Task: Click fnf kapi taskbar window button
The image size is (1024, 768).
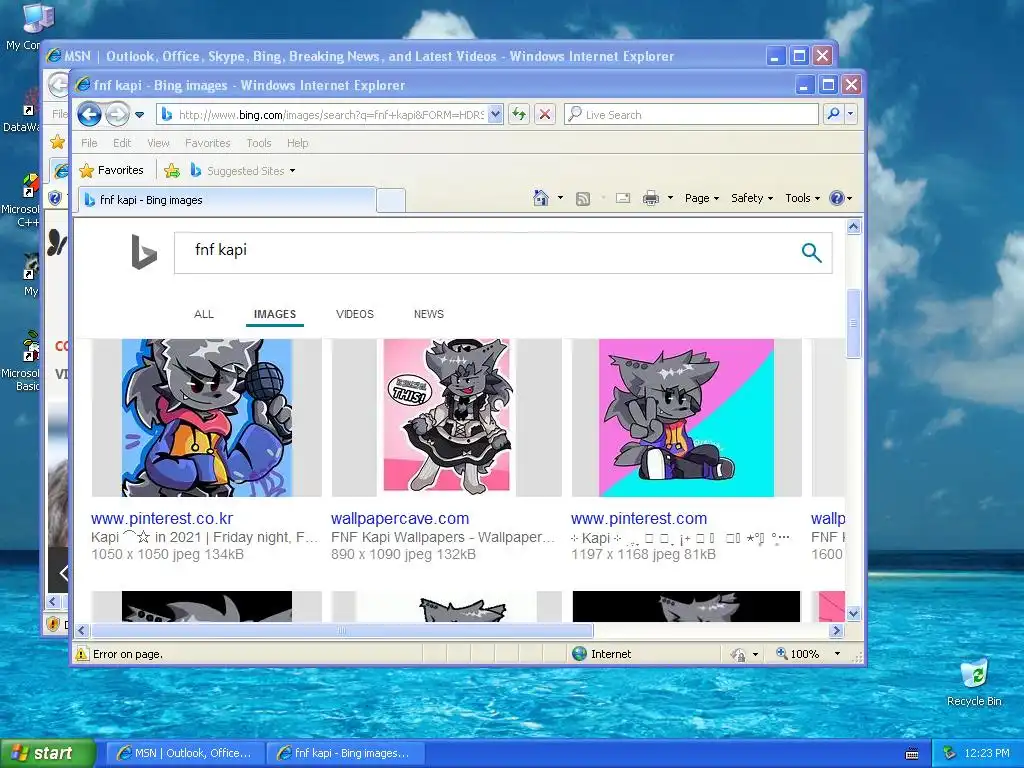Action: click(x=345, y=753)
